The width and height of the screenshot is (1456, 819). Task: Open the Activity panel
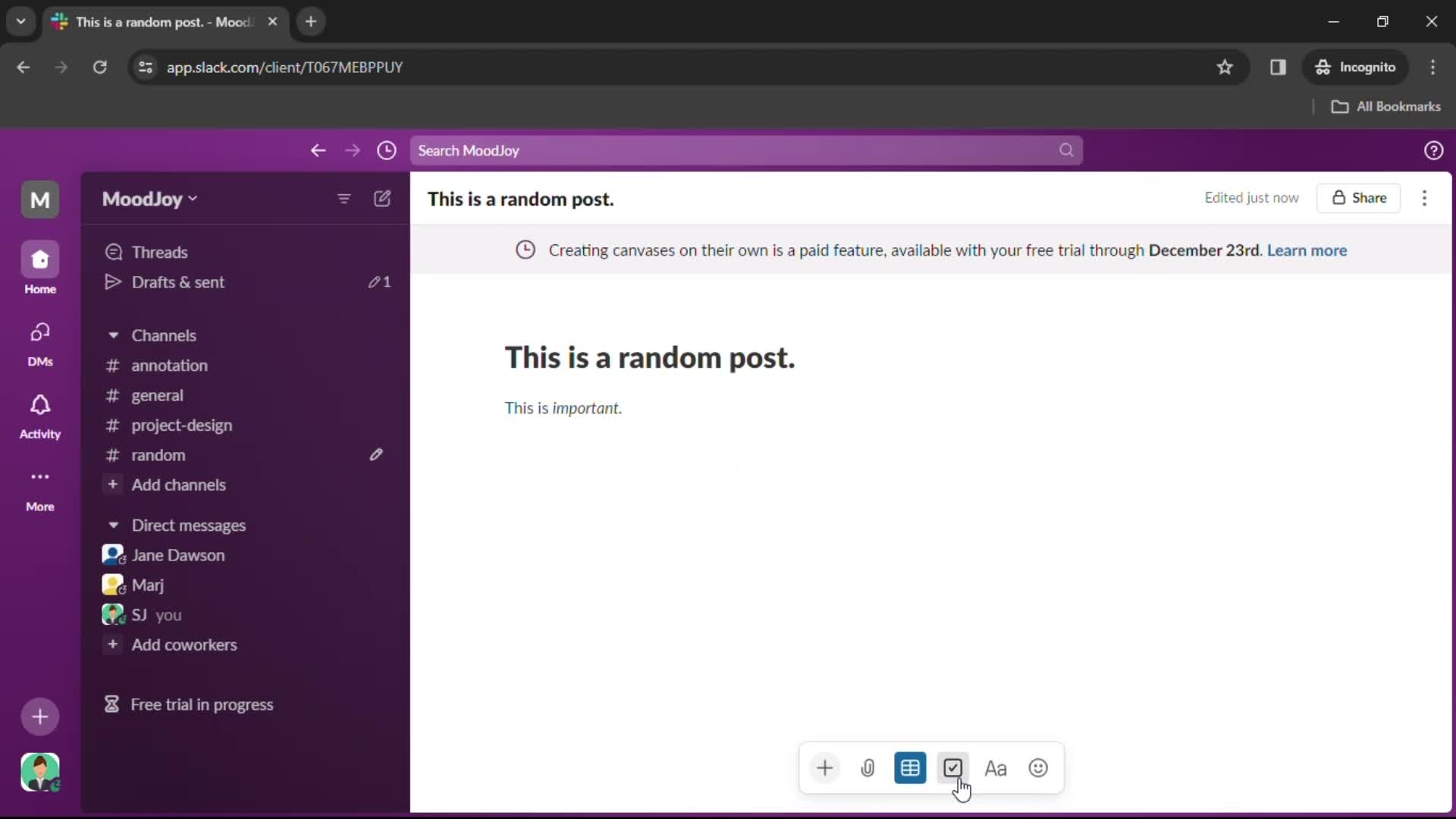[40, 416]
